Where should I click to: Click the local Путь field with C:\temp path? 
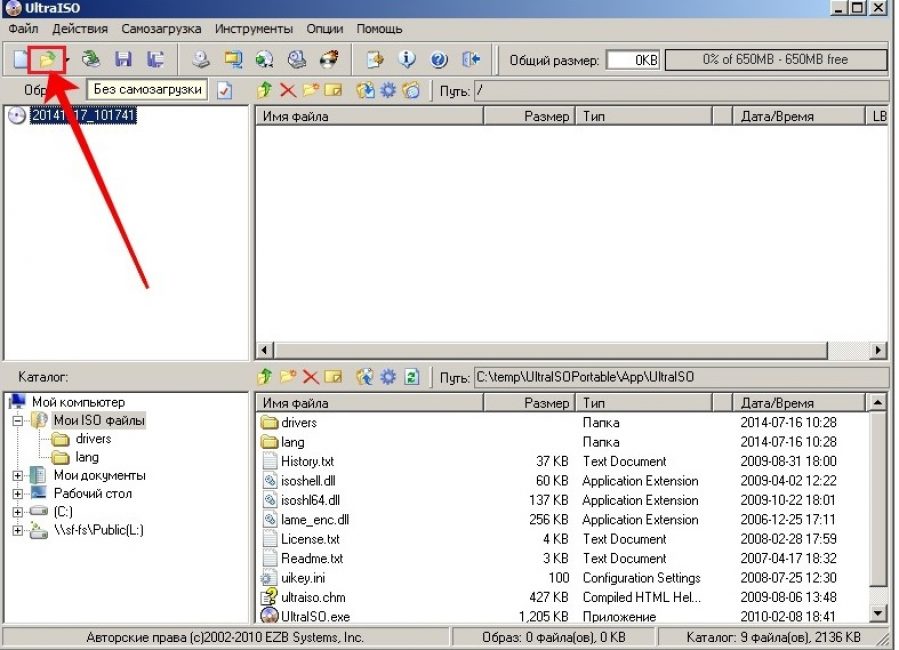[x=681, y=377]
